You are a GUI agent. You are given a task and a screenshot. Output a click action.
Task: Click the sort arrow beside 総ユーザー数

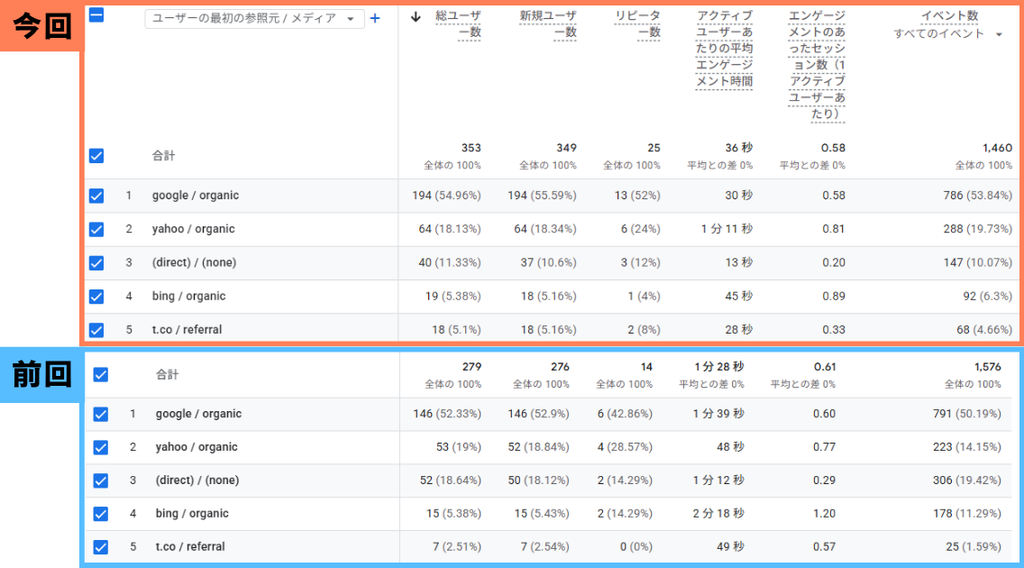click(x=416, y=17)
